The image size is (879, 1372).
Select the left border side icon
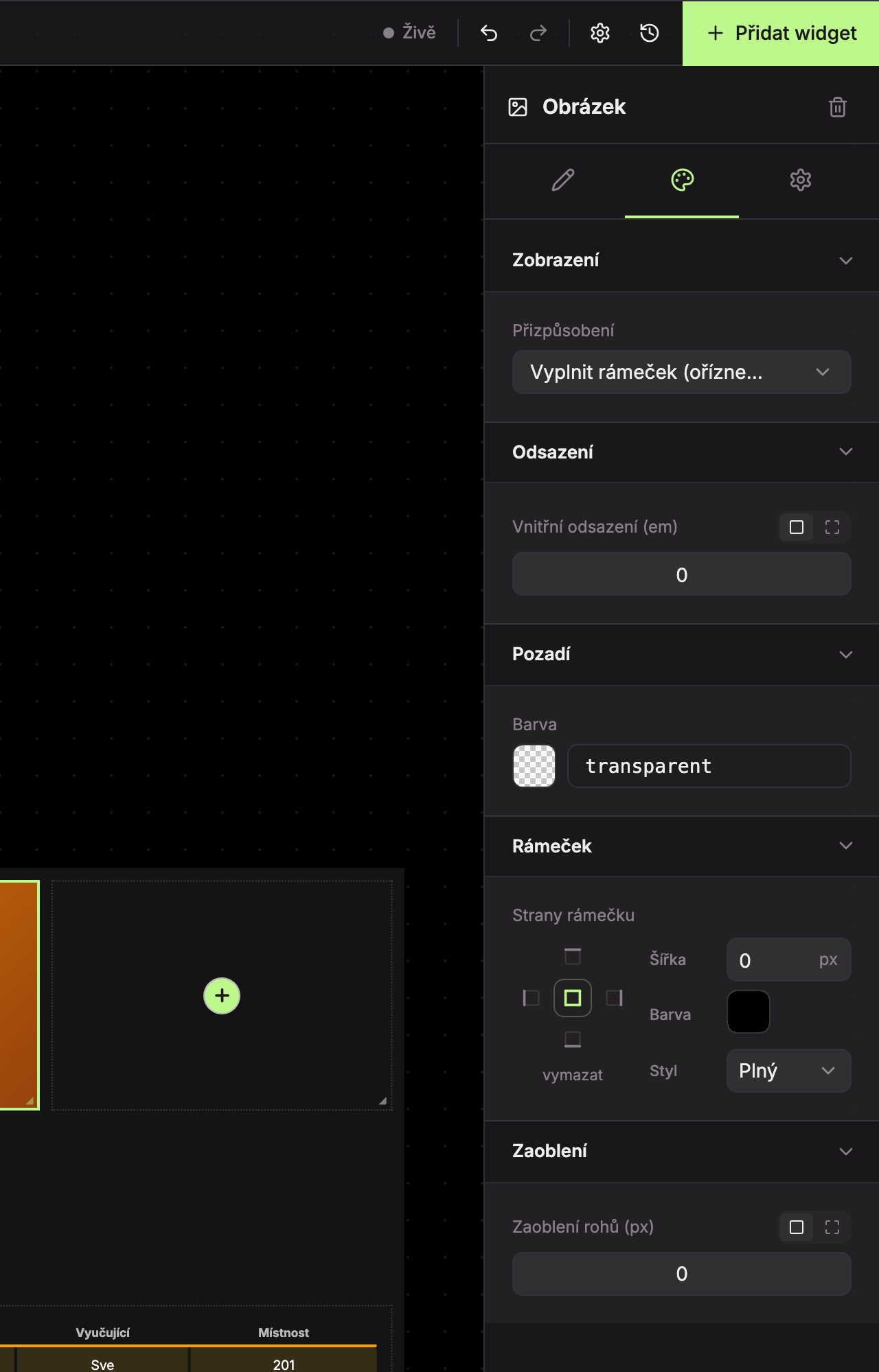coord(531,997)
